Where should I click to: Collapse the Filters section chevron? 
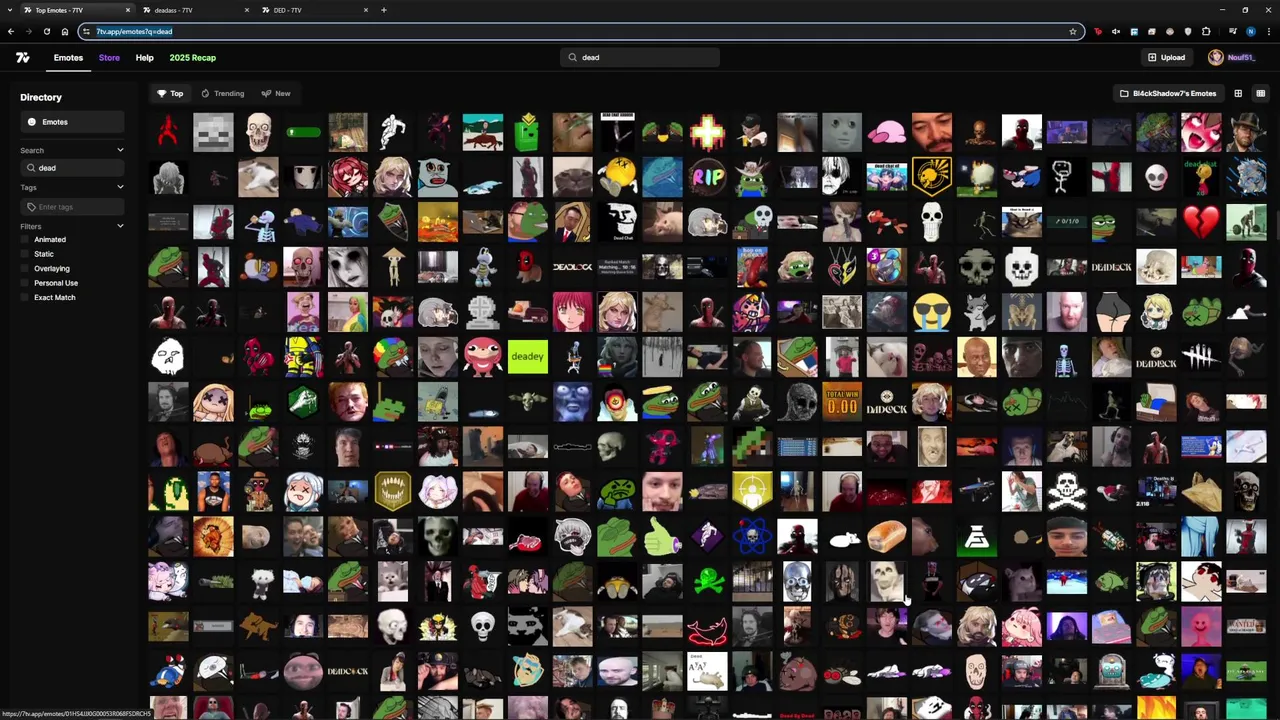(120, 226)
